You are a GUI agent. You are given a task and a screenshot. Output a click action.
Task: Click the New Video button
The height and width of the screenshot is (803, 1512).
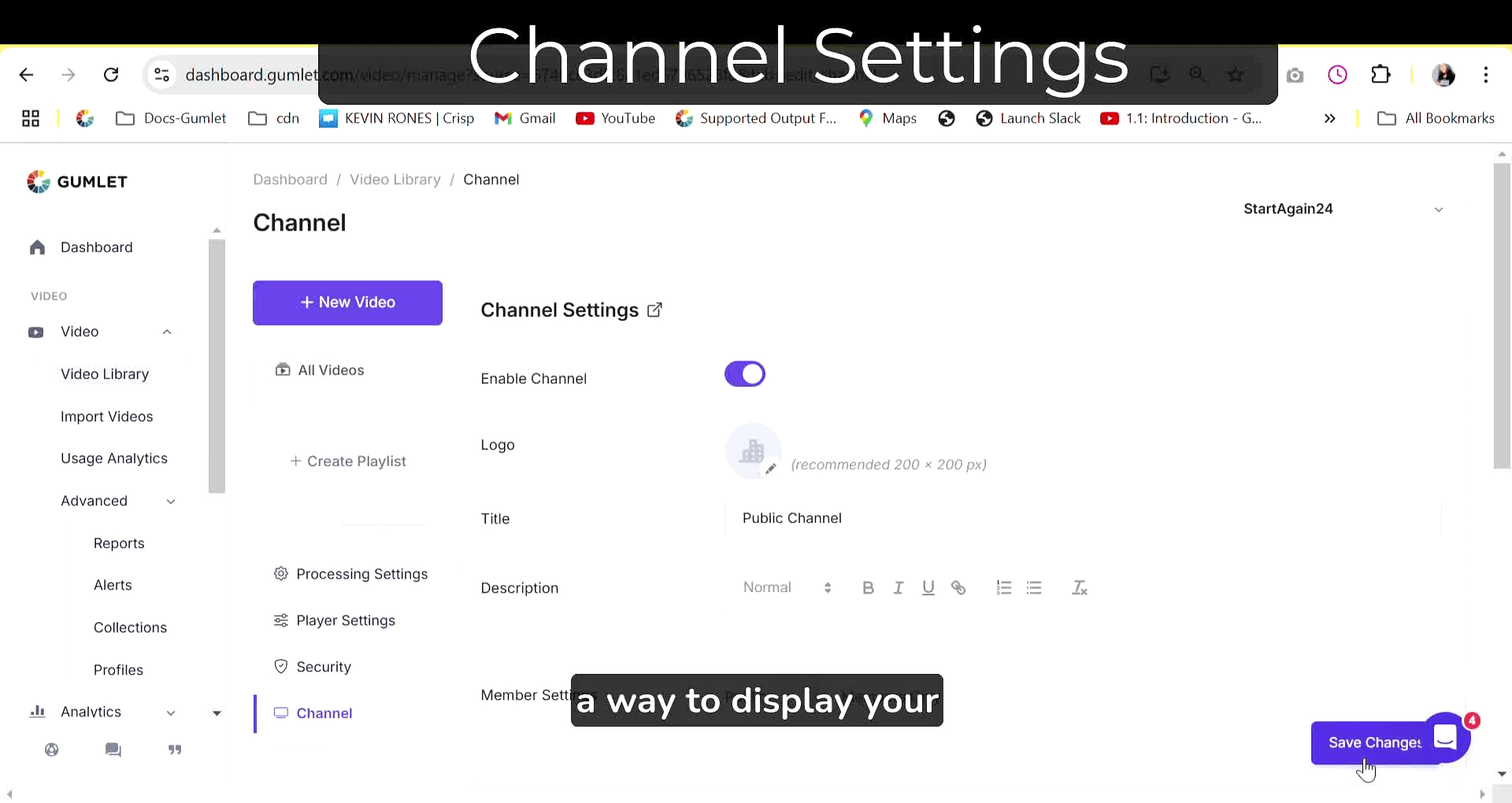pos(347,303)
